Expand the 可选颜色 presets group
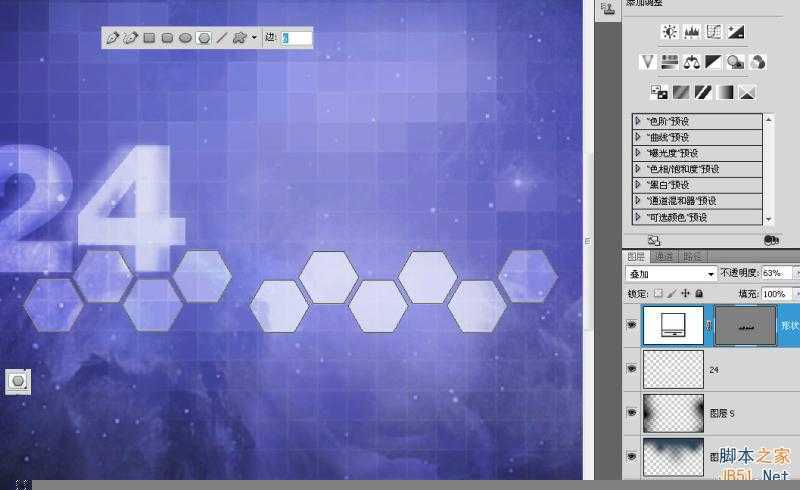The height and width of the screenshot is (490, 800). pyautogui.click(x=638, y=217)
